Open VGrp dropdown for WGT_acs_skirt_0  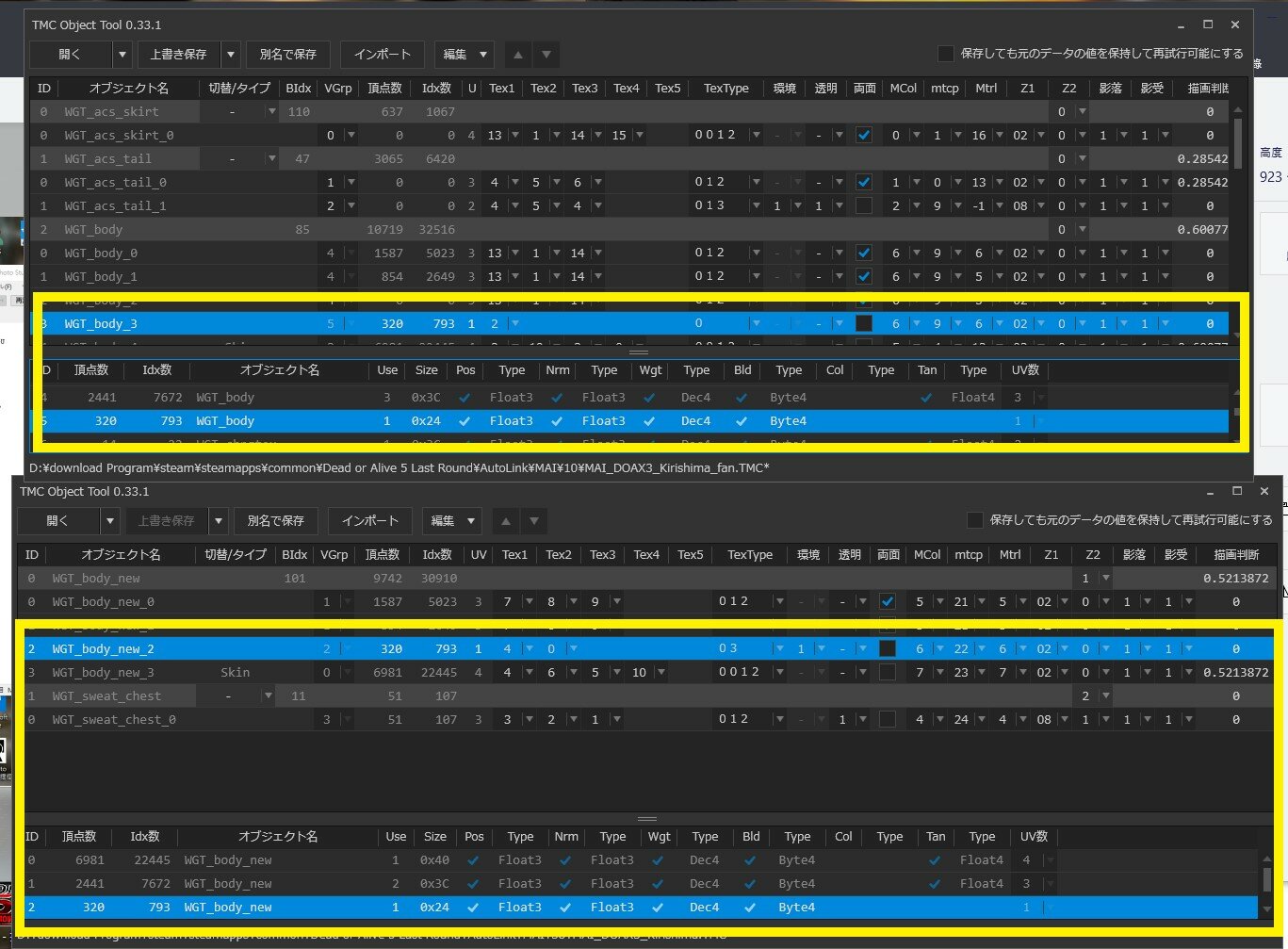351,136
